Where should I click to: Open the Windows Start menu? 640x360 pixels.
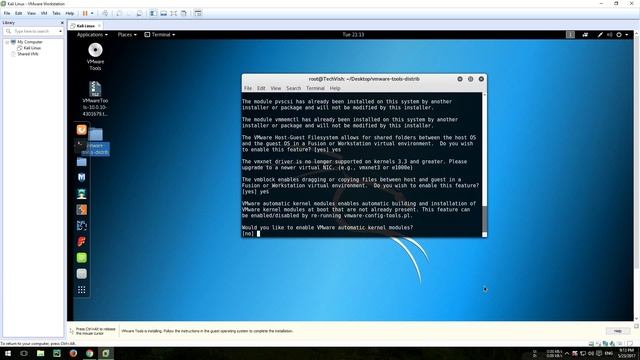(8, 353)
